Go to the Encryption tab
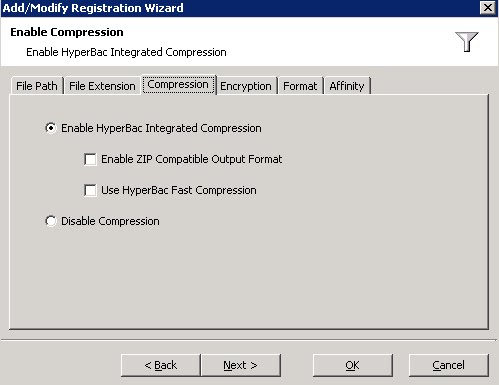Viewport: 499px width, 385px height. pyautogui.click(x=246, y=86)
